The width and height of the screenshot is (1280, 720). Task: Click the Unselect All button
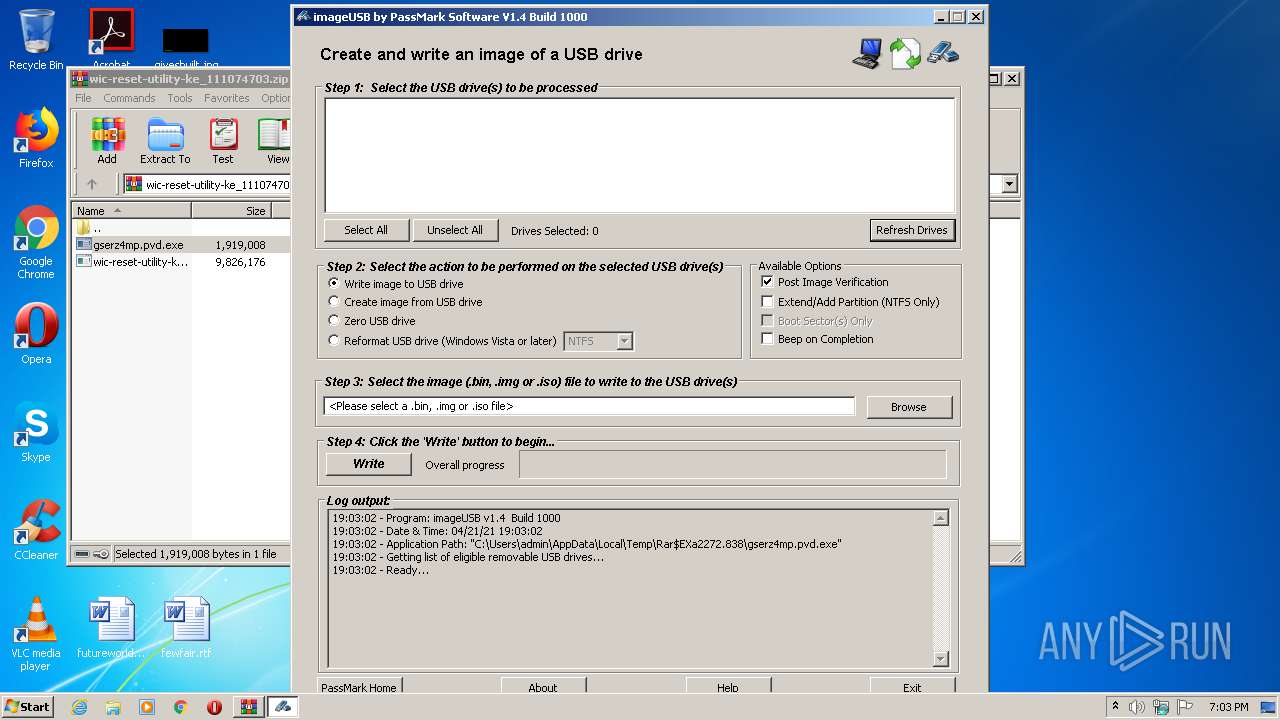pos(455,230)
